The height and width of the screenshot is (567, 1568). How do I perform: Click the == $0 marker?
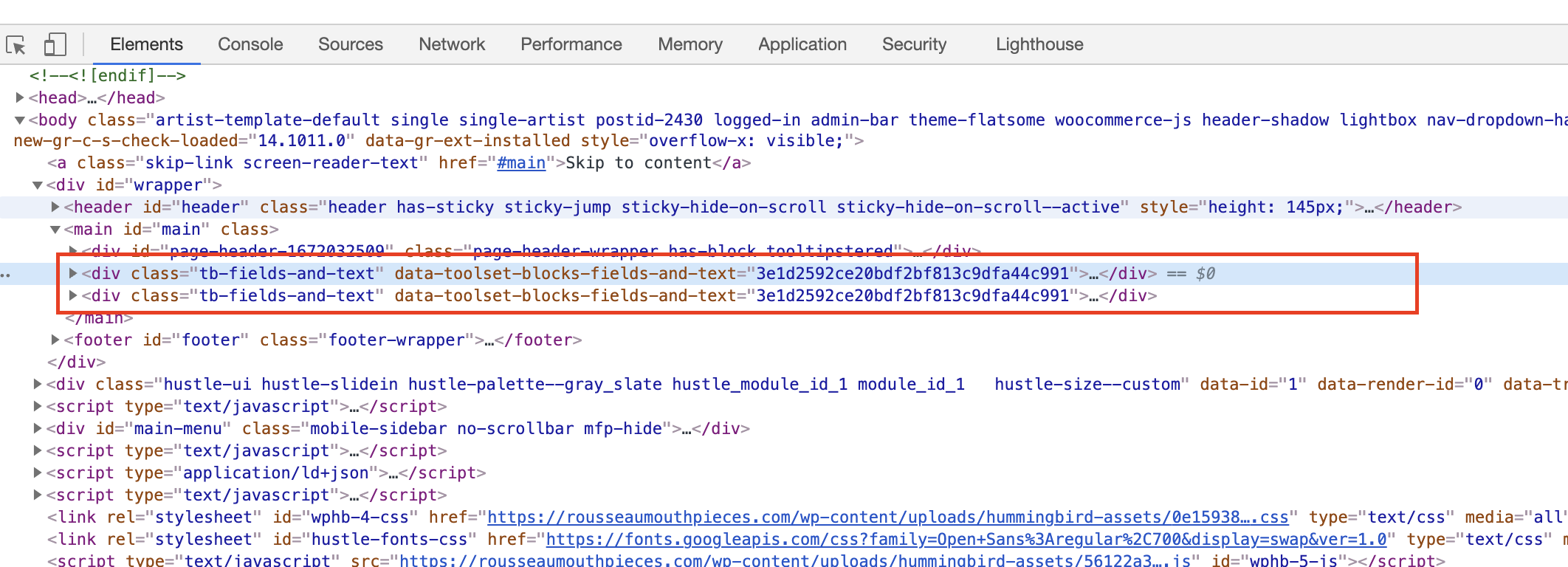(x=1191, y=273)
